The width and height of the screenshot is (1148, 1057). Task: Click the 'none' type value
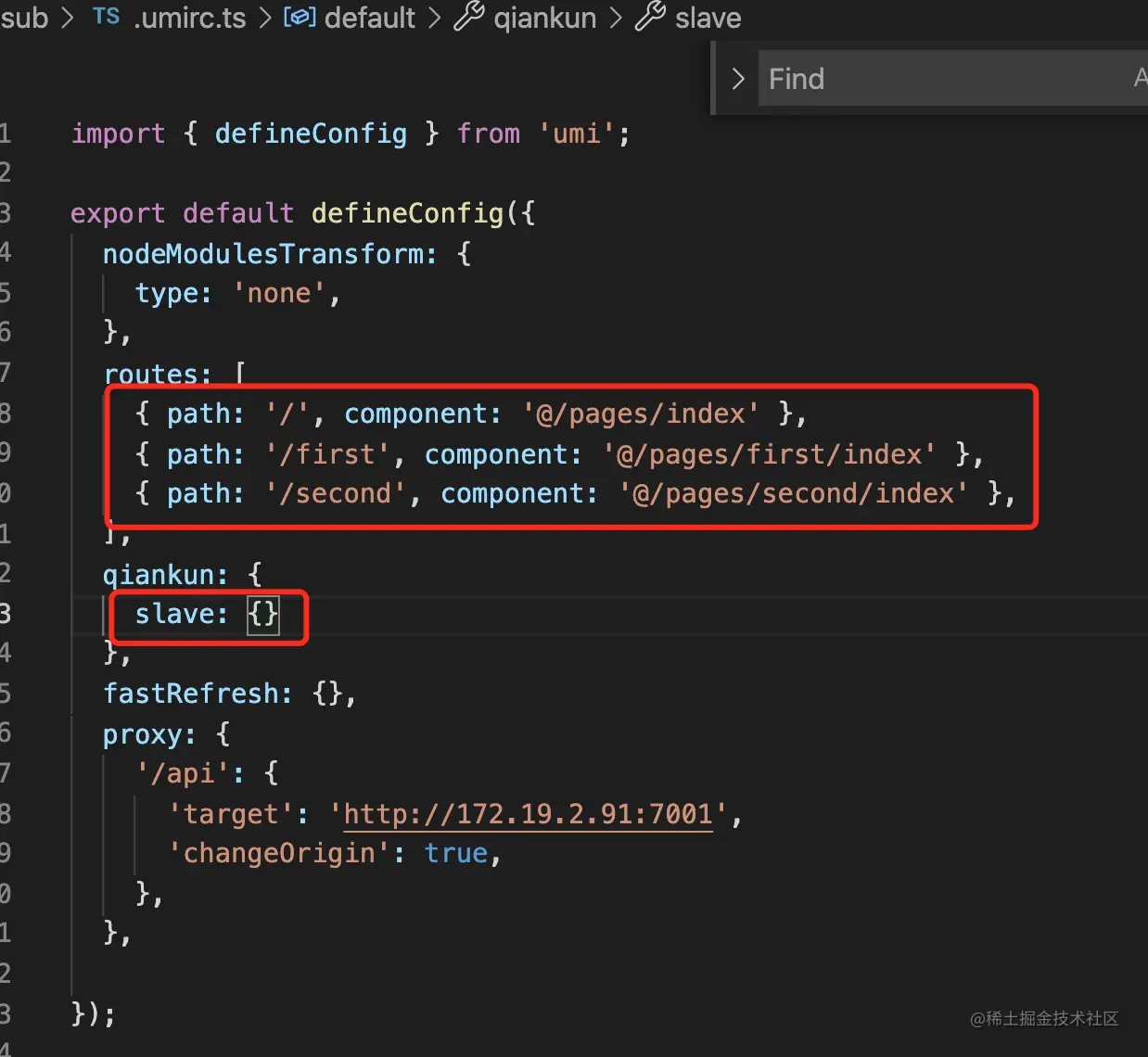click(x=279, y=294)
